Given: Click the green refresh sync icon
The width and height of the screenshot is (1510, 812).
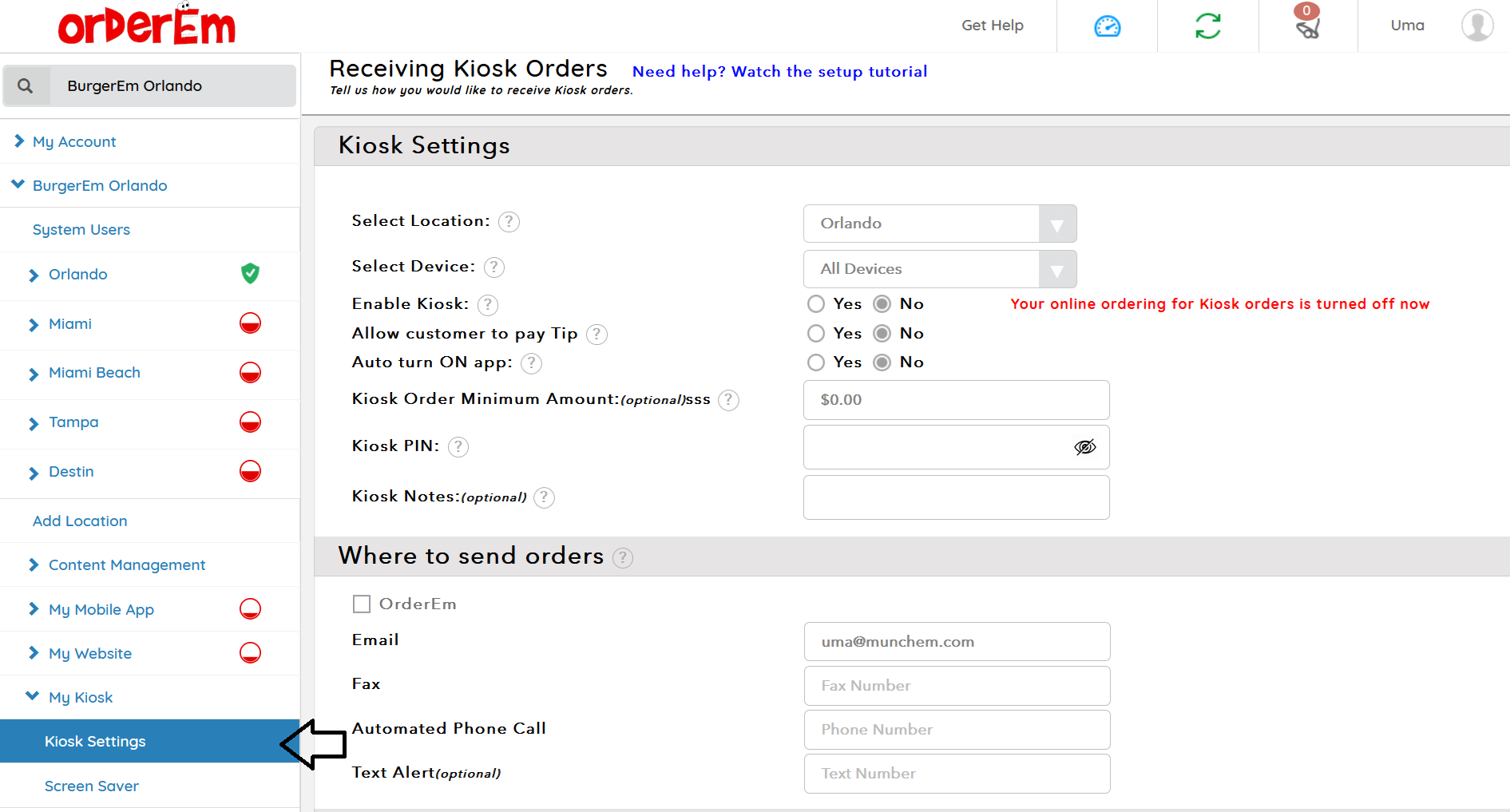Looking at the screenshot, I should (x=1207, y=26).
